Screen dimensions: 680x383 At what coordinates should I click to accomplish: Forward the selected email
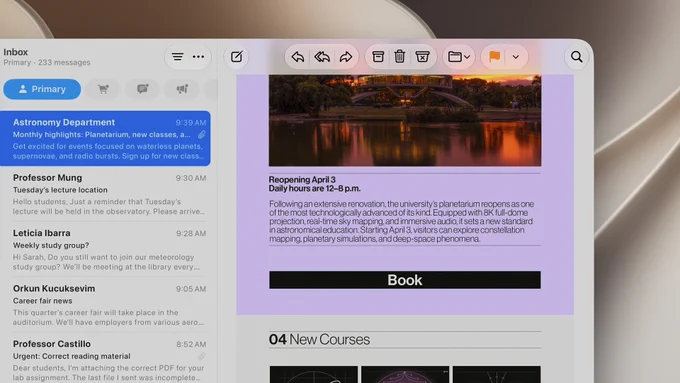pyautogui.click(x=346, y=57)
